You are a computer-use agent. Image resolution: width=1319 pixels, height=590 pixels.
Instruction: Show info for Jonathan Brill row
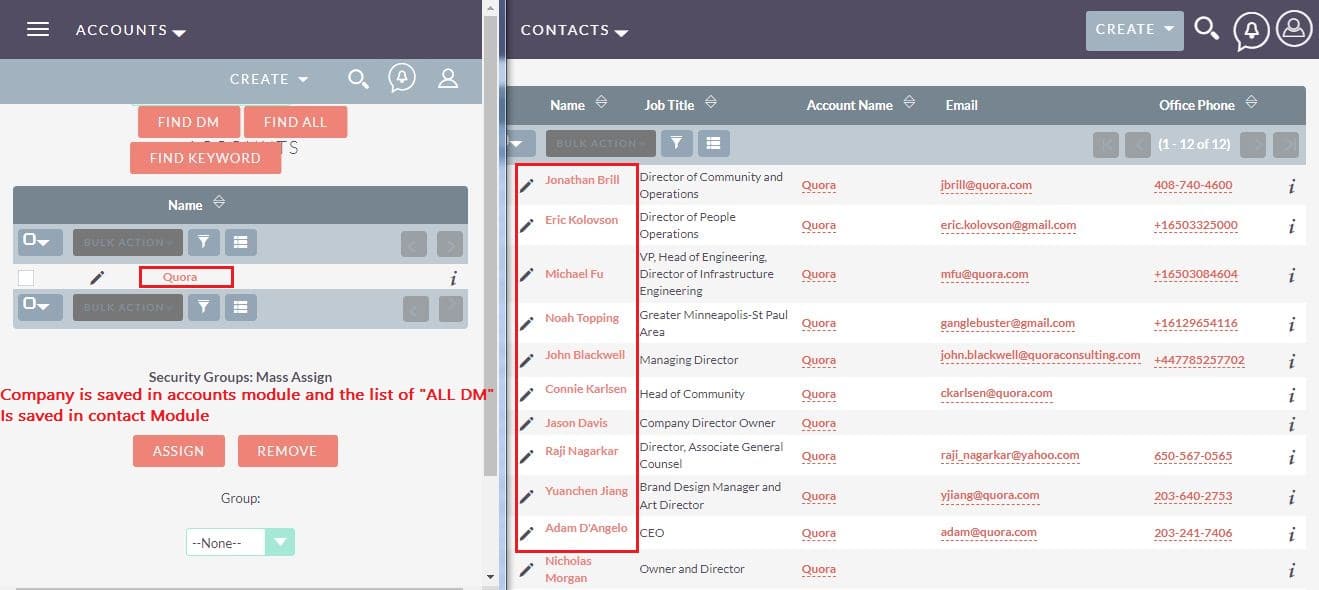click(1291, 186)
